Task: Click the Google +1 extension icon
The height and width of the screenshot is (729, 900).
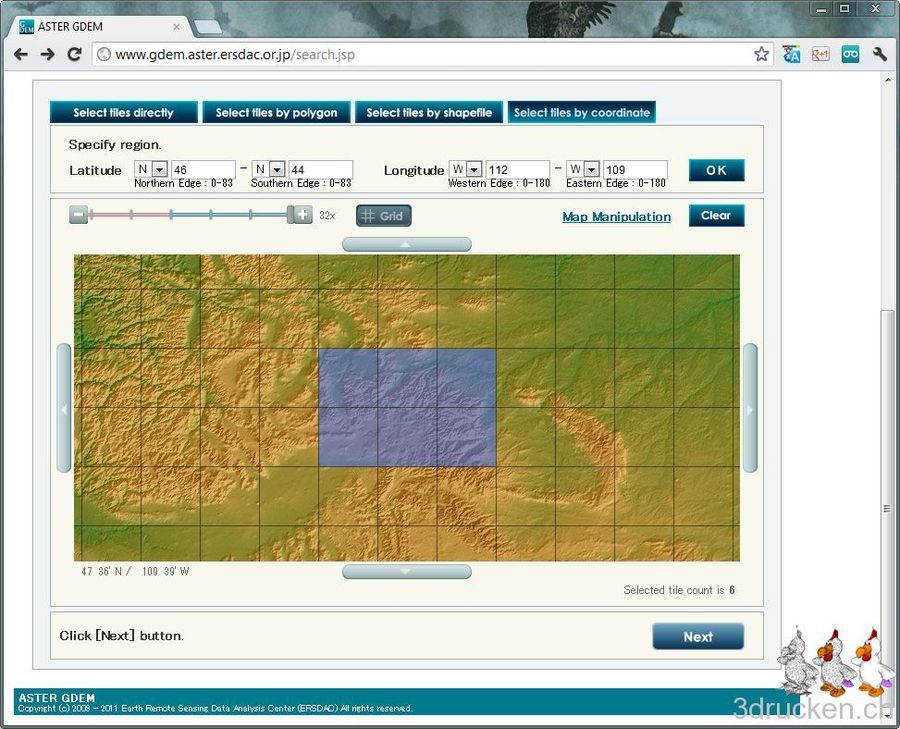Action: tap(821, 55)
